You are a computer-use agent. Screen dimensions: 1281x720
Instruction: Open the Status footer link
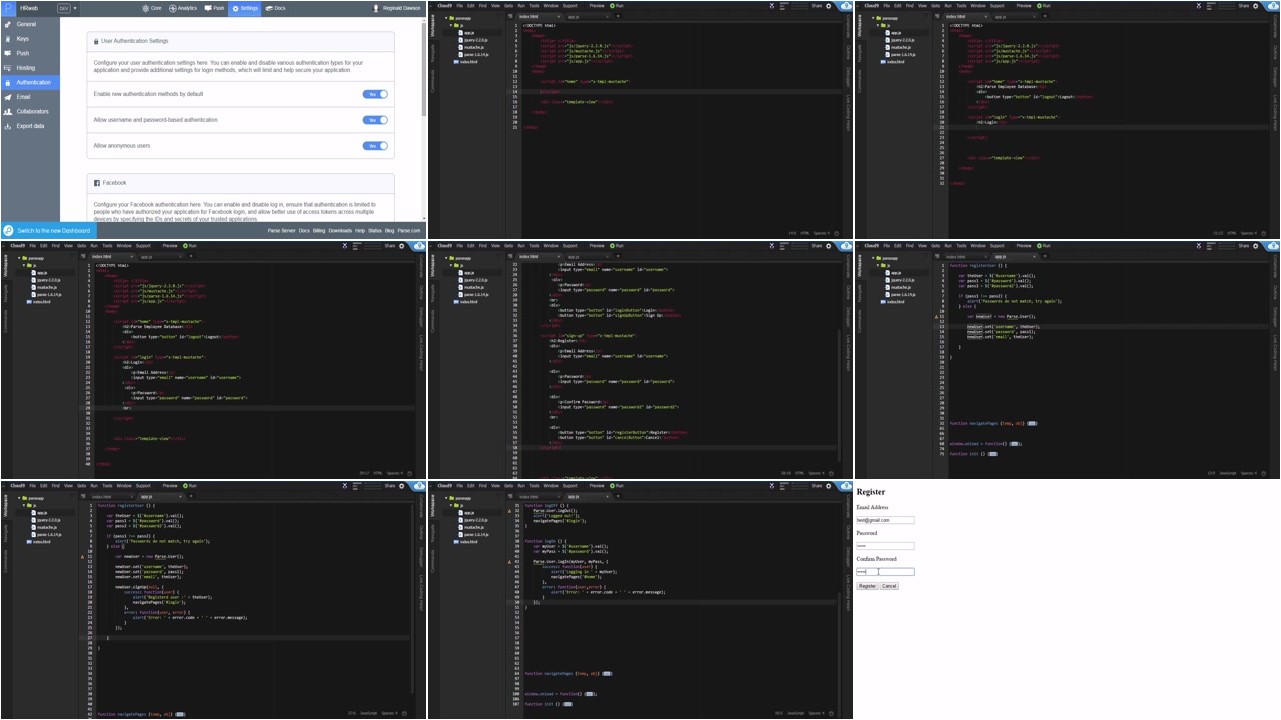pos(374,230)
